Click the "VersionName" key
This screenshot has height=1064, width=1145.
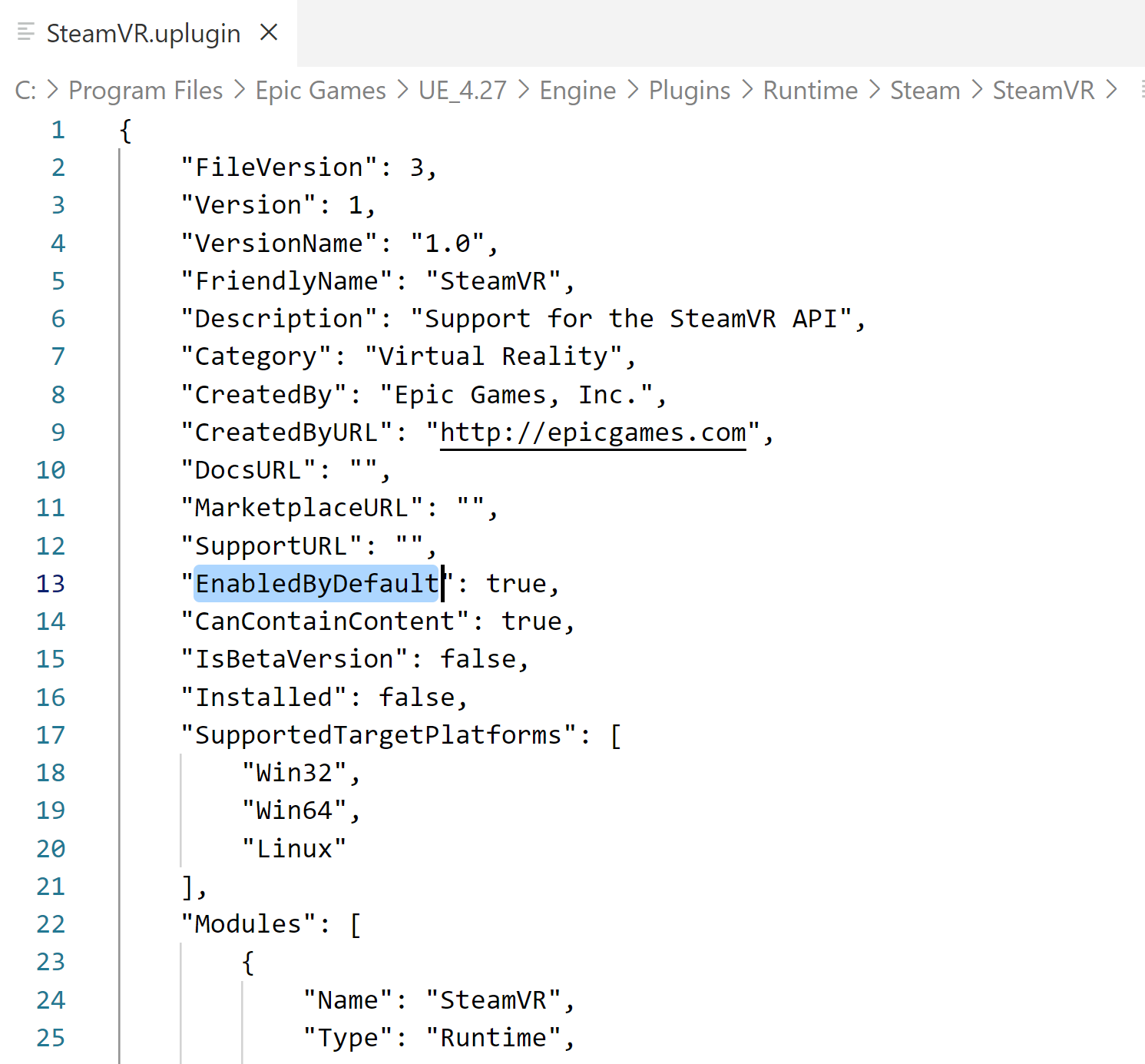tap(279, 244)
